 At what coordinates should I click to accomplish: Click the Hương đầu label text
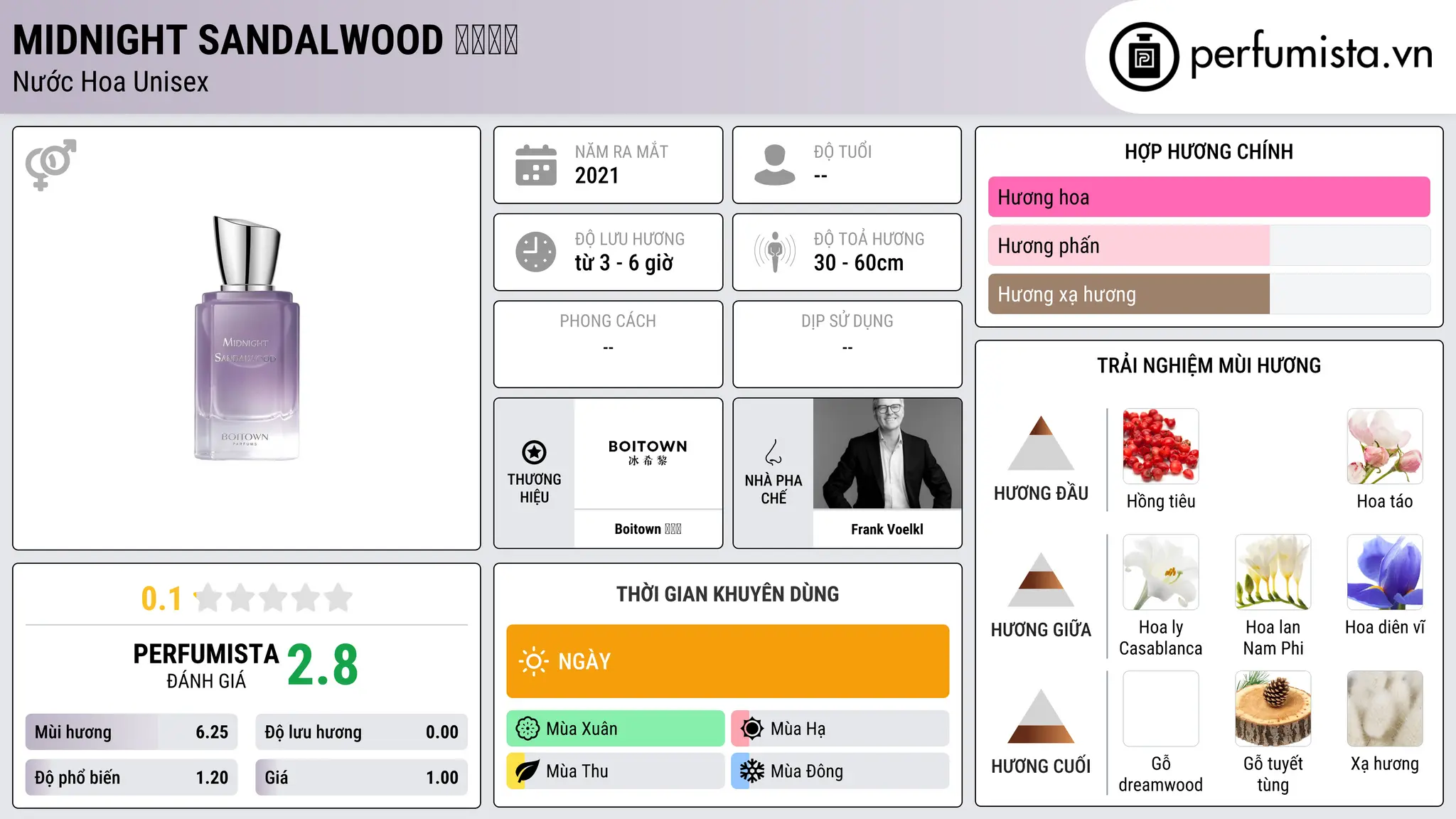point(1041,493)
